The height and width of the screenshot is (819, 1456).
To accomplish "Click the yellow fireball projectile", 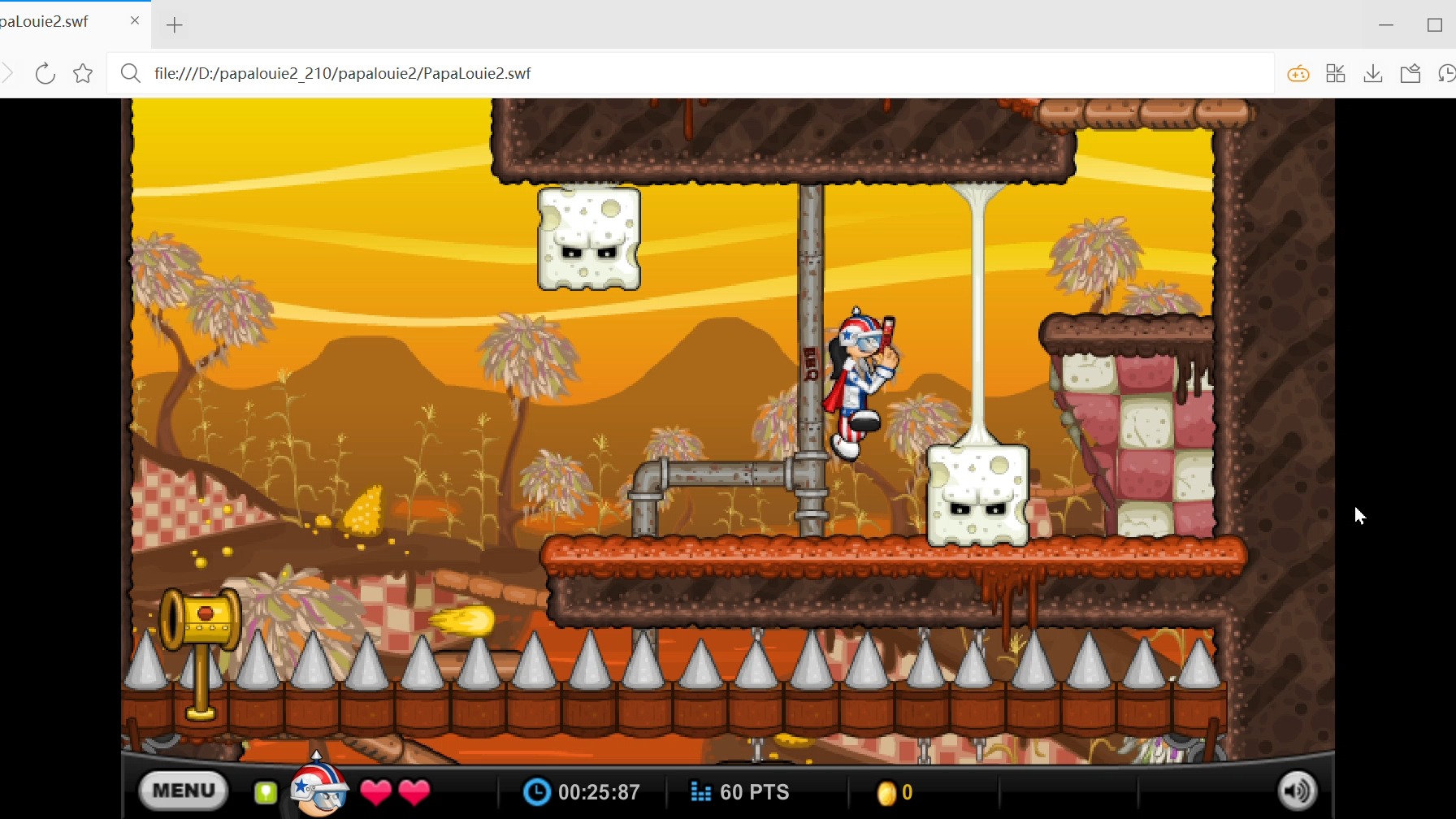I will pyautogui.click(x=463, y=622).
